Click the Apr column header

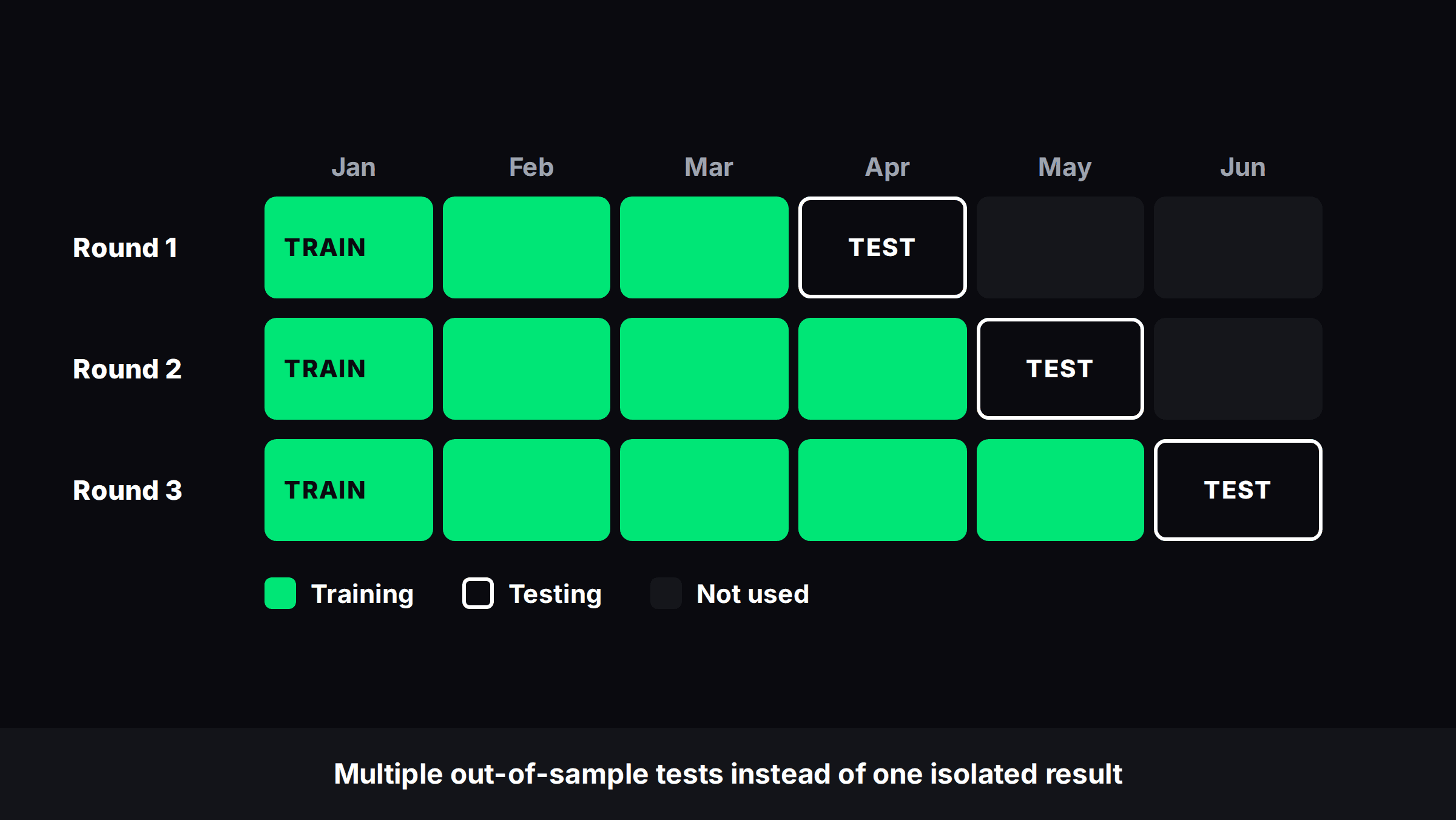(x=887, y=168)
